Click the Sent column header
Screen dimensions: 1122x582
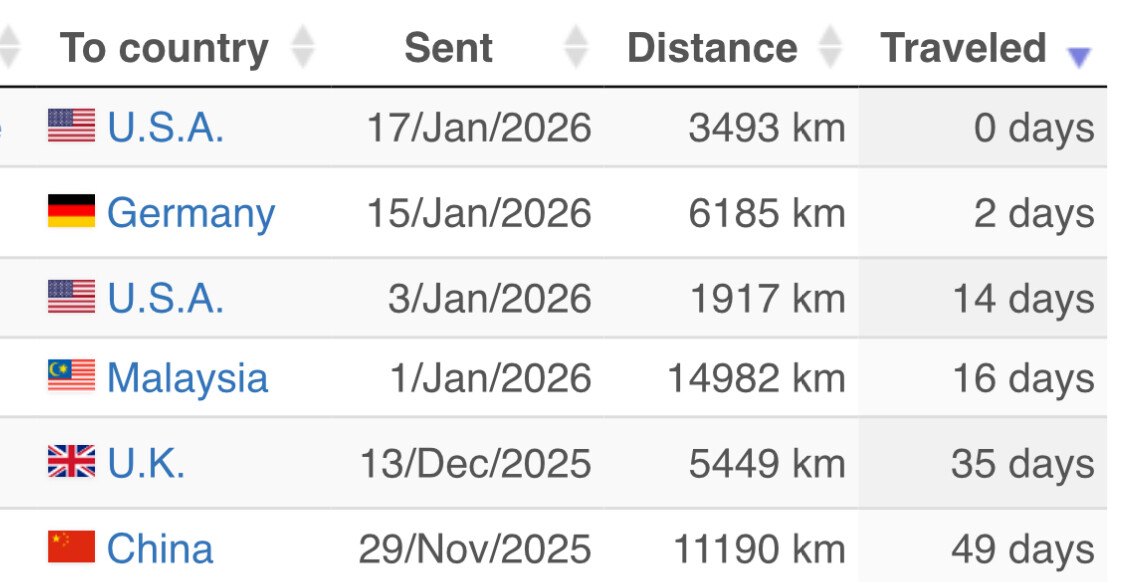point(448,48)
